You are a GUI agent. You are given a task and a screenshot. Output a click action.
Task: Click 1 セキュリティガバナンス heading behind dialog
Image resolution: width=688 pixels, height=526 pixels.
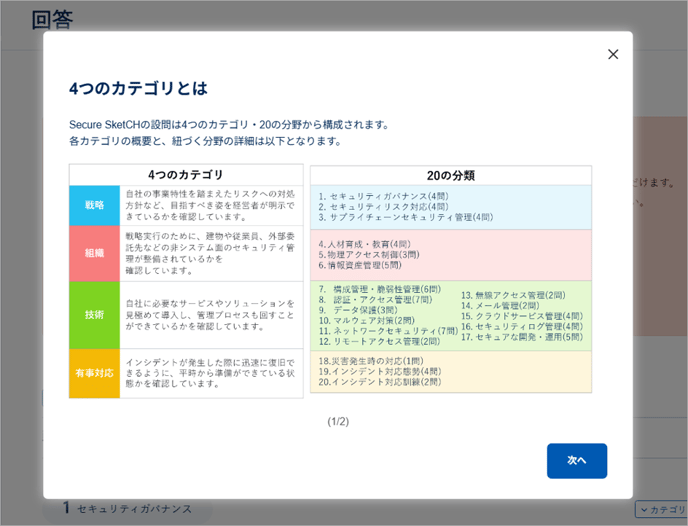click(127, 509)
